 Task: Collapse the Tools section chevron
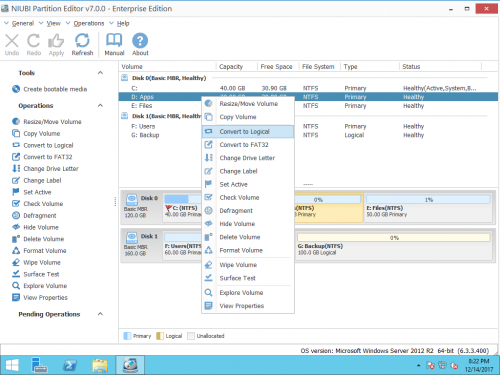coord(100,73)
